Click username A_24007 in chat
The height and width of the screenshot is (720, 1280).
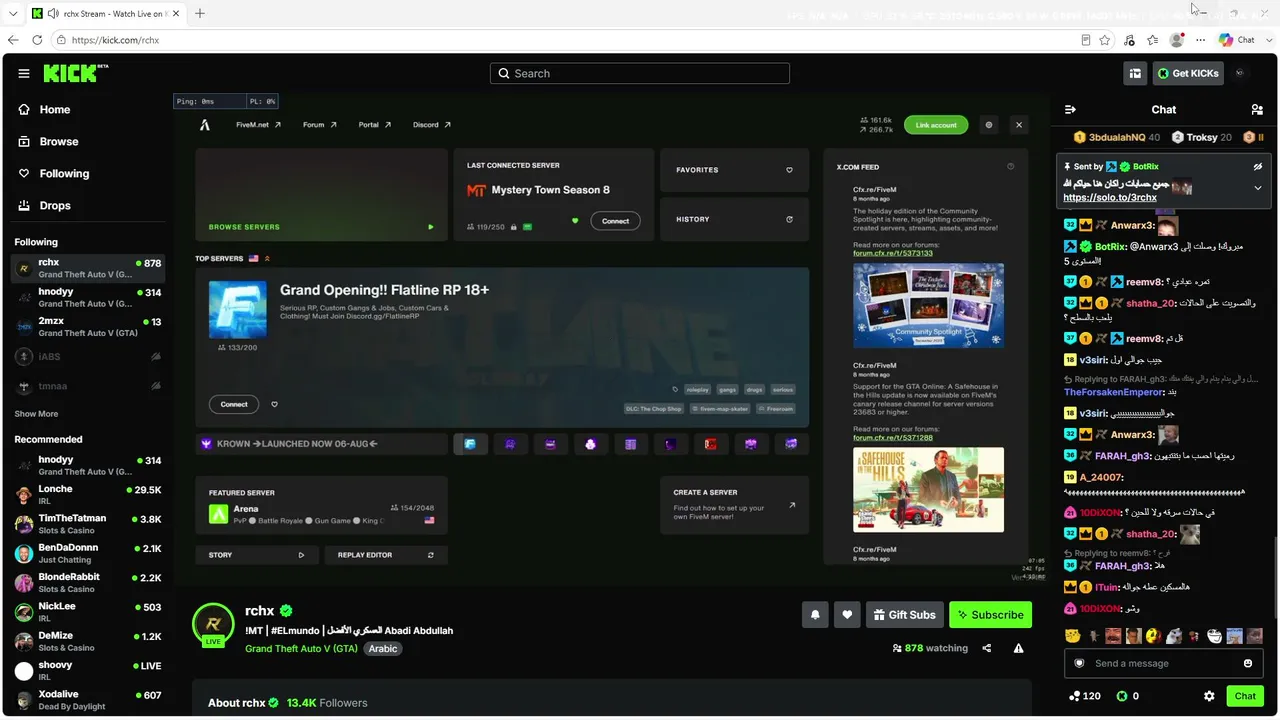1100,478
